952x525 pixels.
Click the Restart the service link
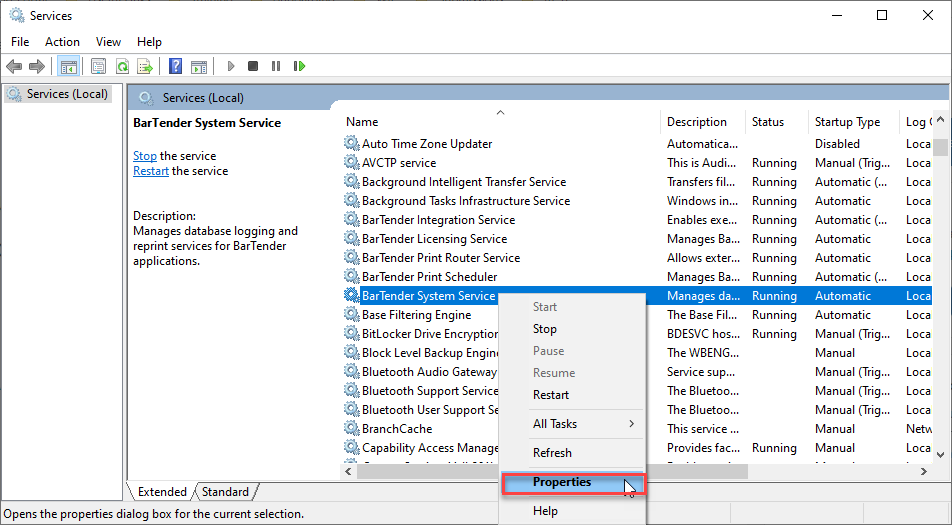pyautogui.click(x=151, y=171)
